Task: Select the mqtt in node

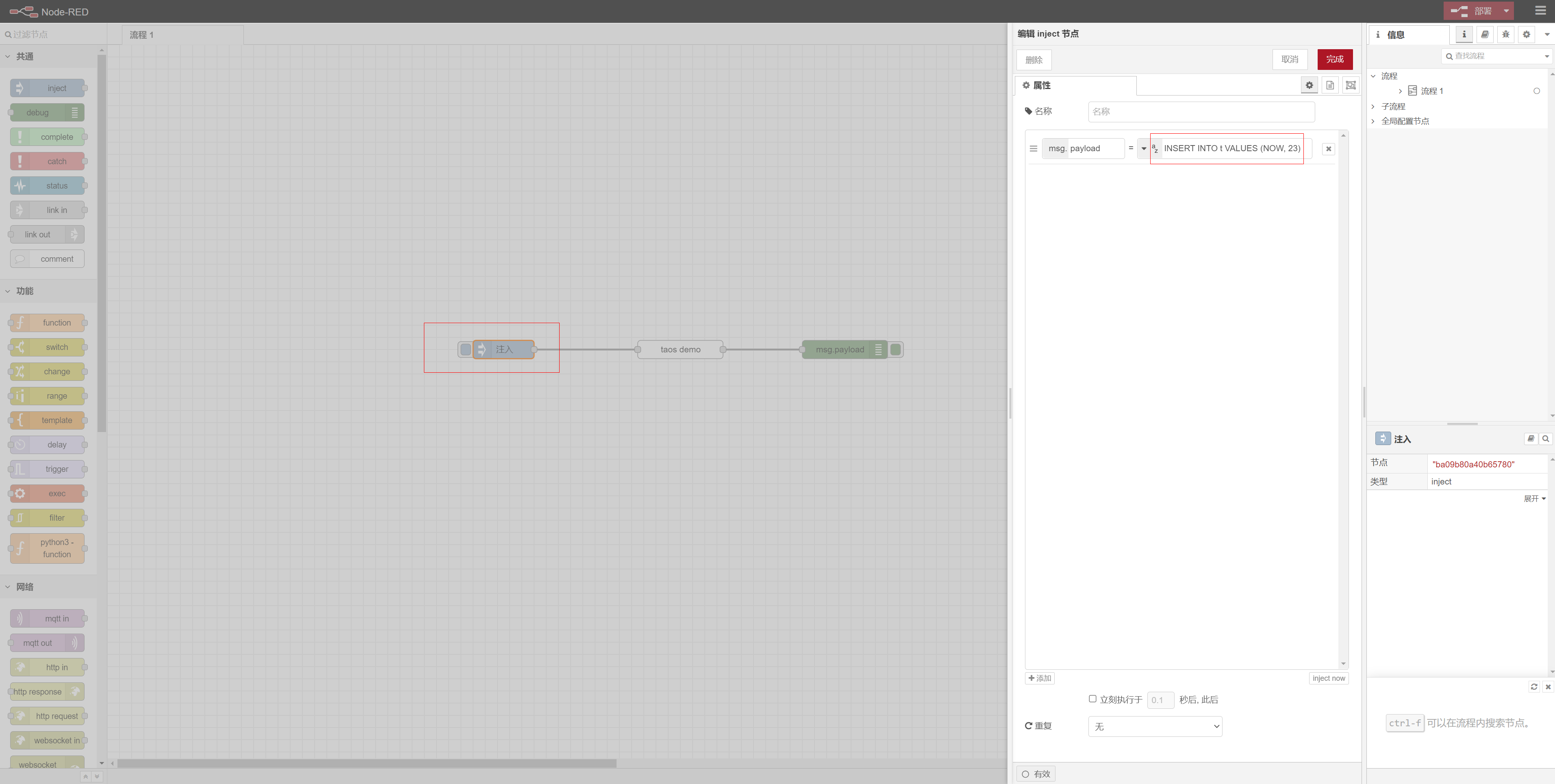Action: [46, 618]
